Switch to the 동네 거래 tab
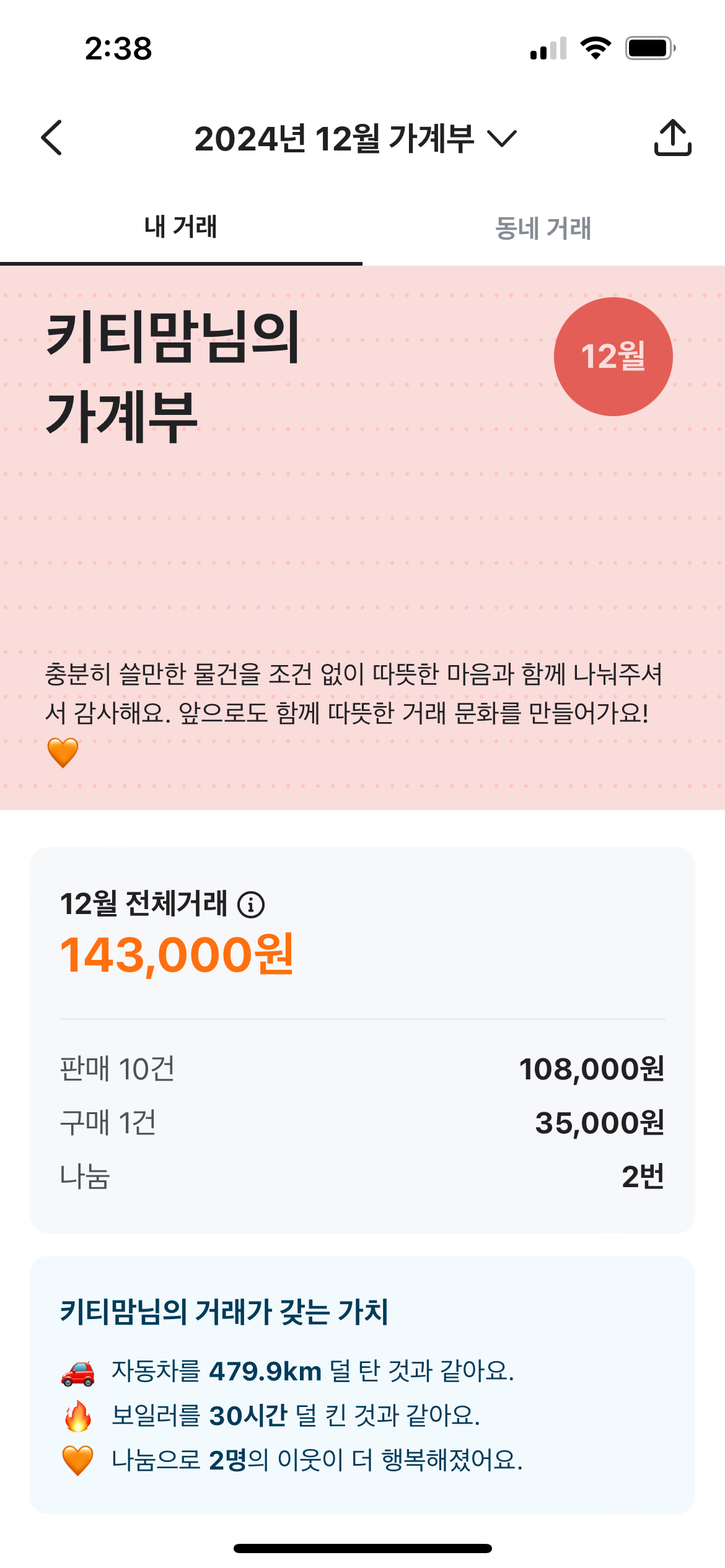The image size is (725, 1568). 543,229
